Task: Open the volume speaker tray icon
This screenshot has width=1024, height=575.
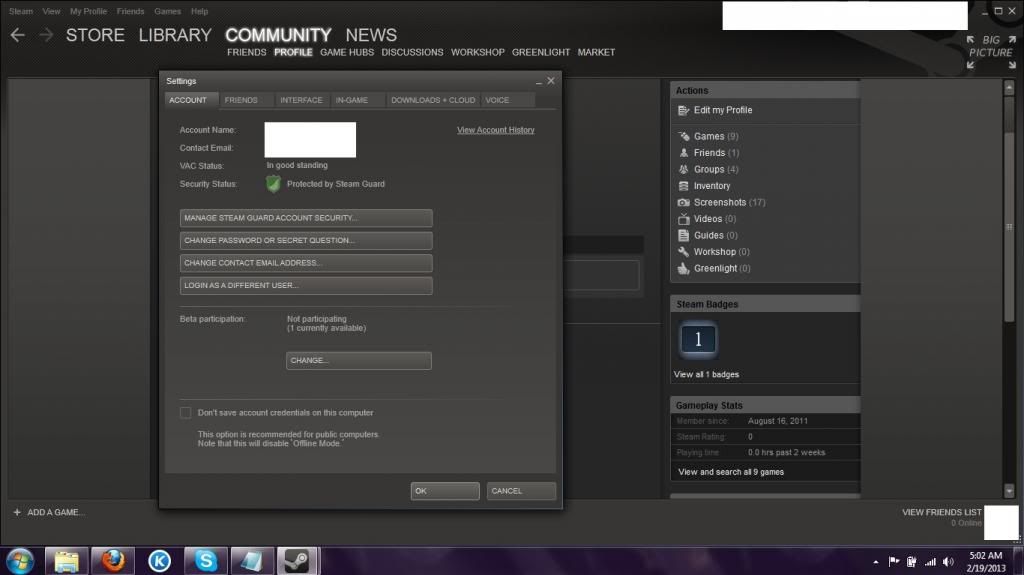Action: click(949, 562)
